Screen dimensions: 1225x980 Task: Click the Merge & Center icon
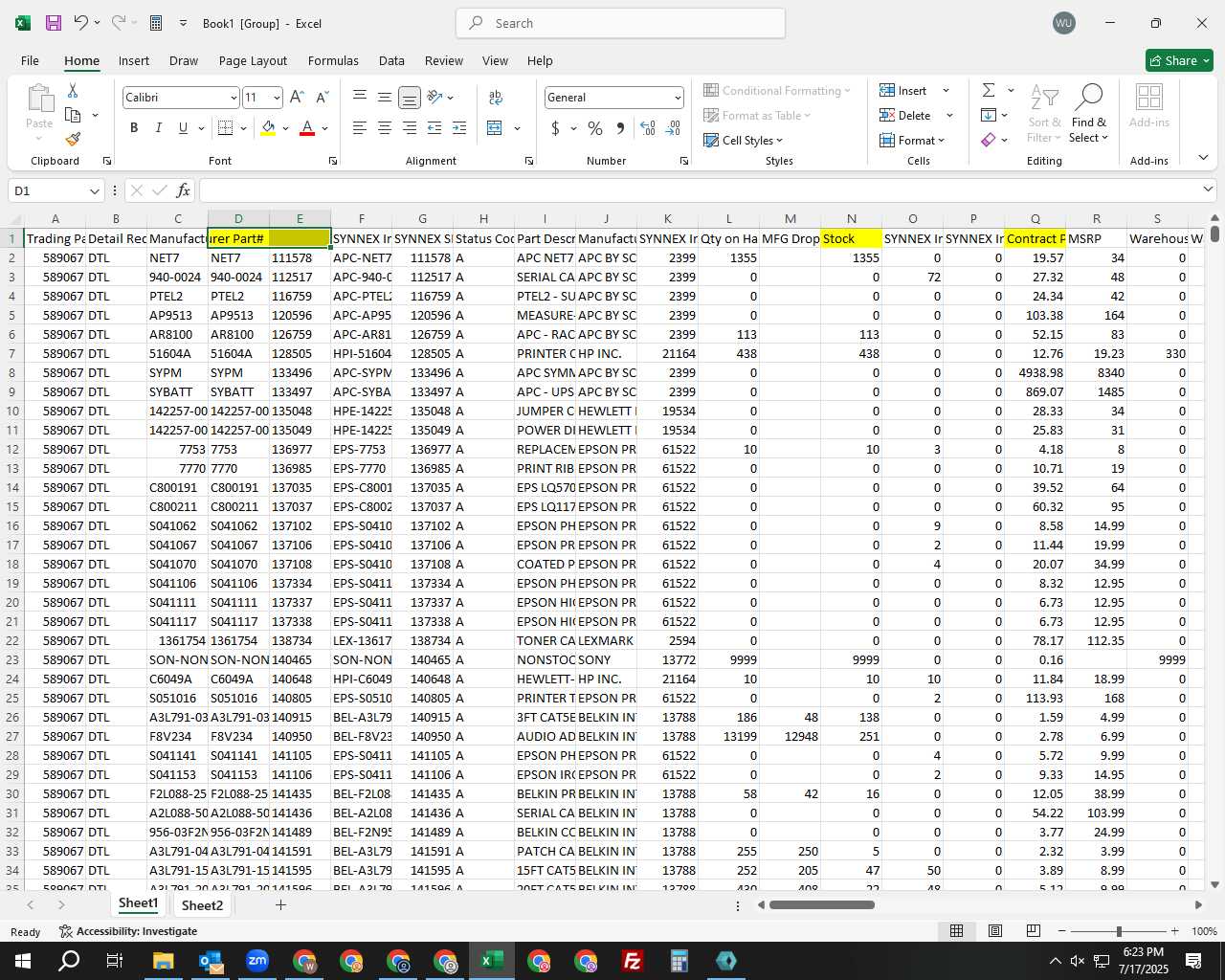(495, 127)
